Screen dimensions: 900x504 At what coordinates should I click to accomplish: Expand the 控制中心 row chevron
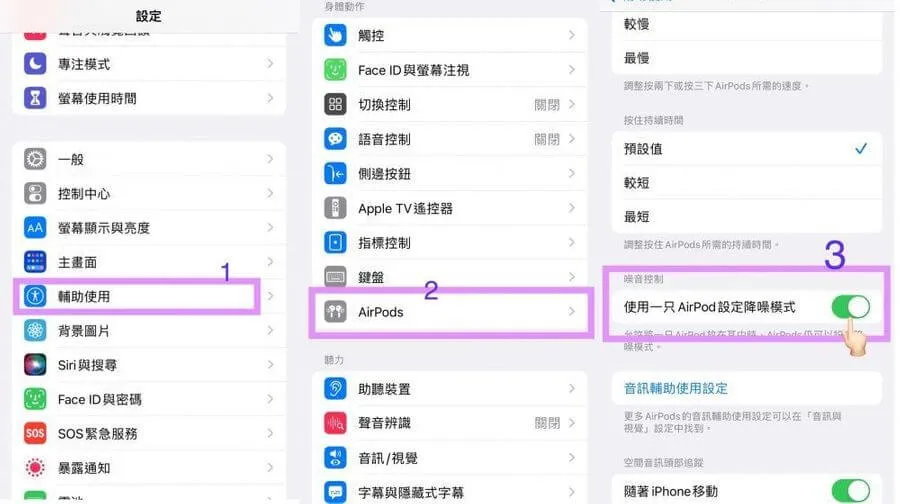point(270,193)
